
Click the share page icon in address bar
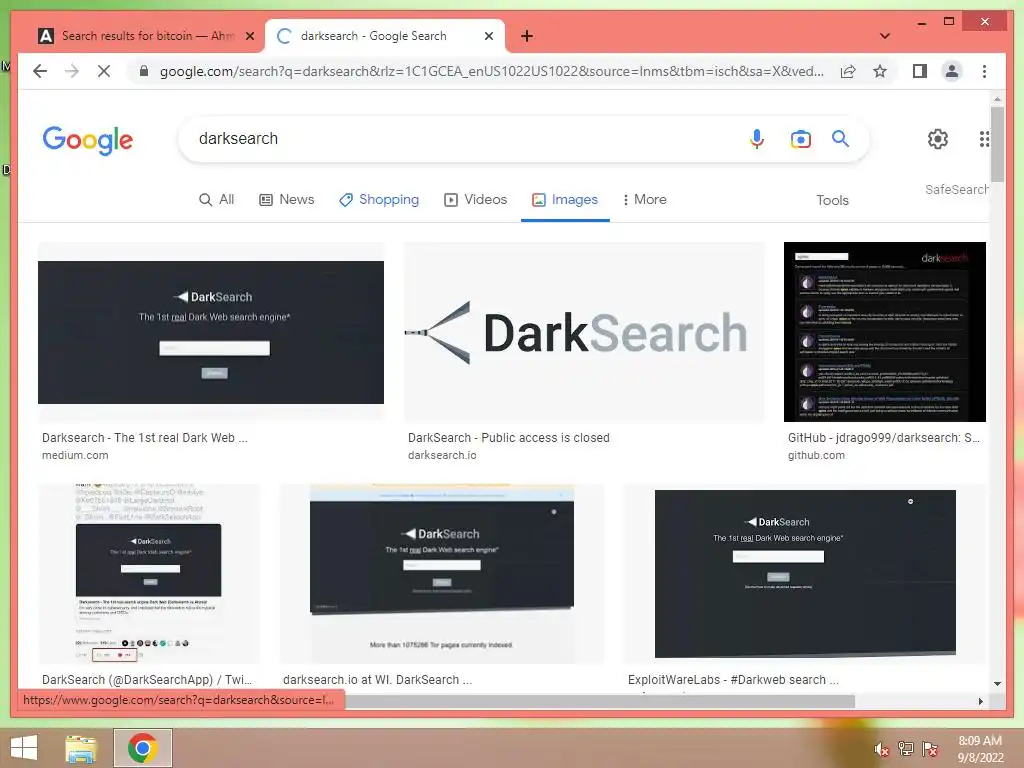point(848,71)
